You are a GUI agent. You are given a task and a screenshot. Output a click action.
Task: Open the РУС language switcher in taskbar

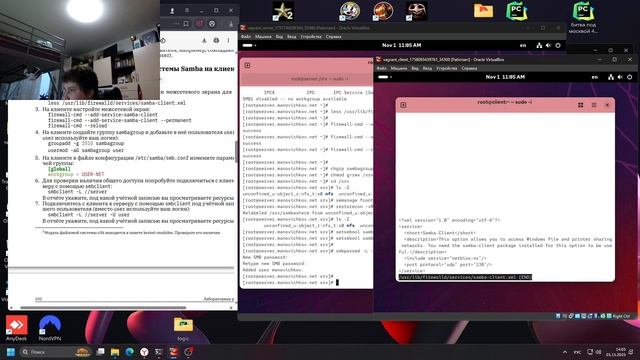[x=578, y=352]
